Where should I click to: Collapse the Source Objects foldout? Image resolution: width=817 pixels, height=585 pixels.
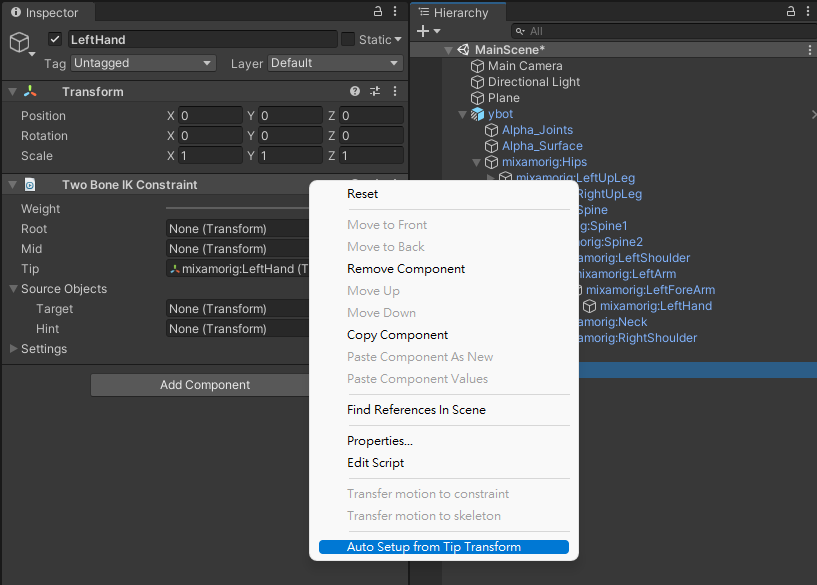(x=14, y=289)
